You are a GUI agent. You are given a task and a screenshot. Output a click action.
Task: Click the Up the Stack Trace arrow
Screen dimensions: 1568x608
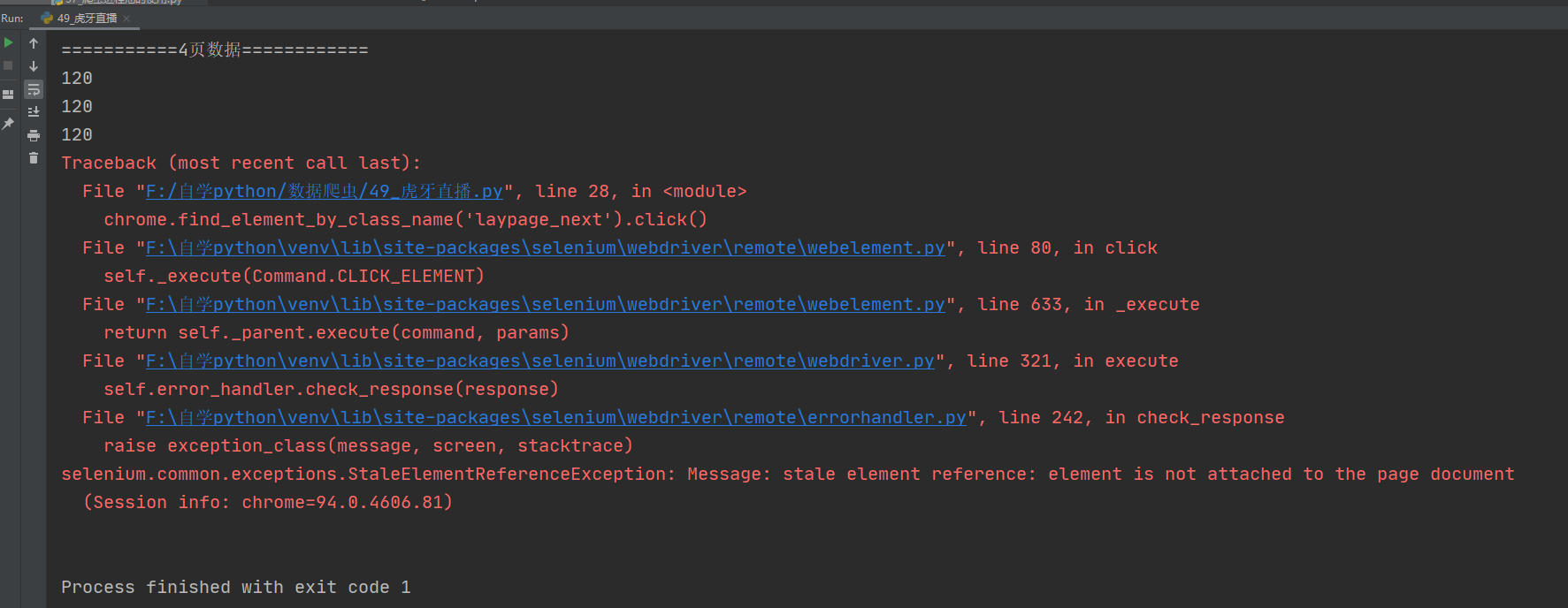[34, 43]
